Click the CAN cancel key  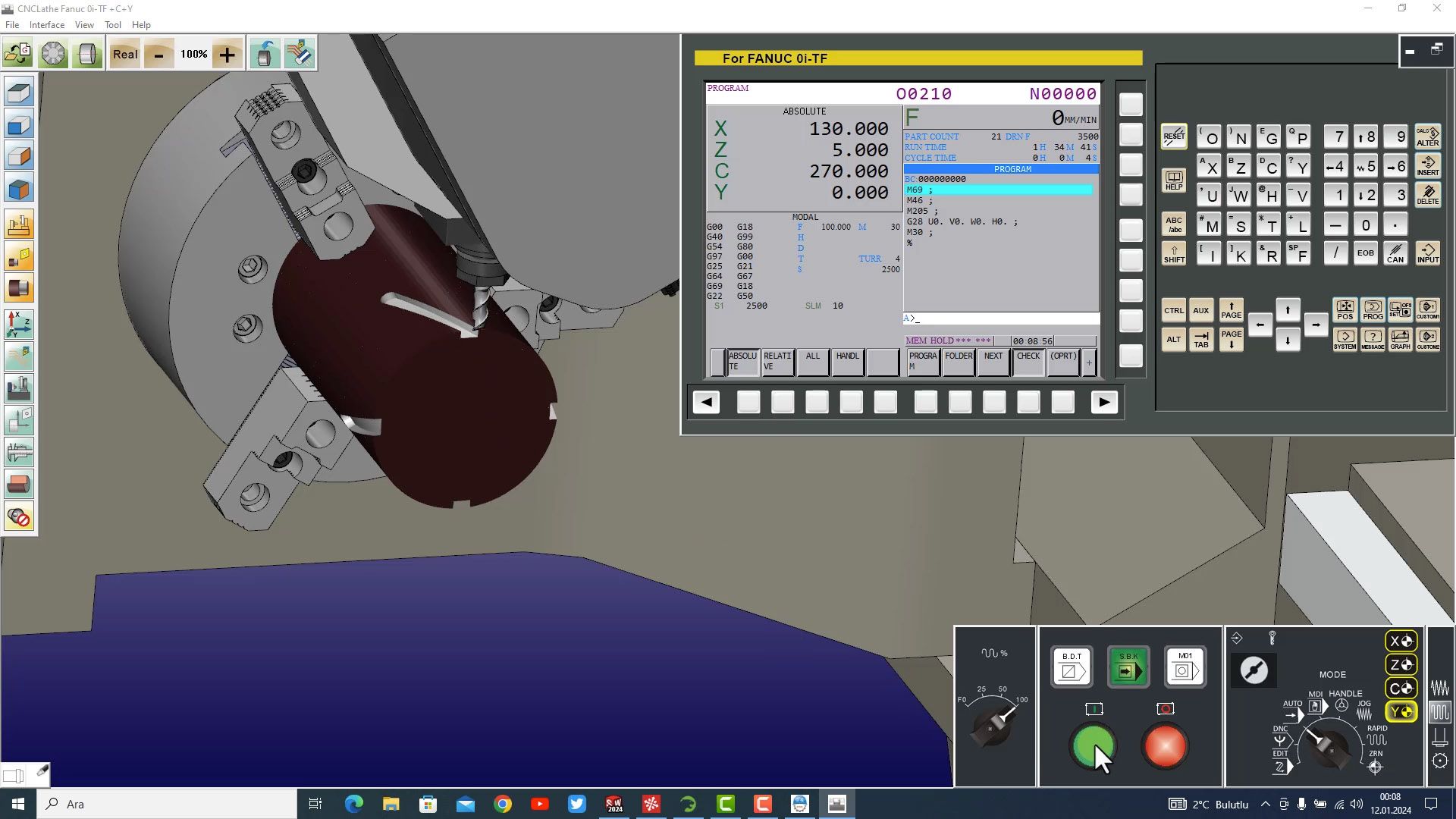[1395, 253]
